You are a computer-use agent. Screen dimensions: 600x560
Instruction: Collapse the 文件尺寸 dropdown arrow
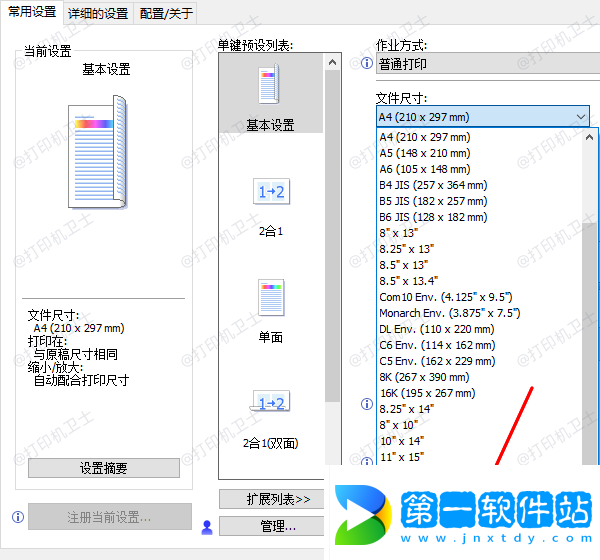tap(581, 116)
